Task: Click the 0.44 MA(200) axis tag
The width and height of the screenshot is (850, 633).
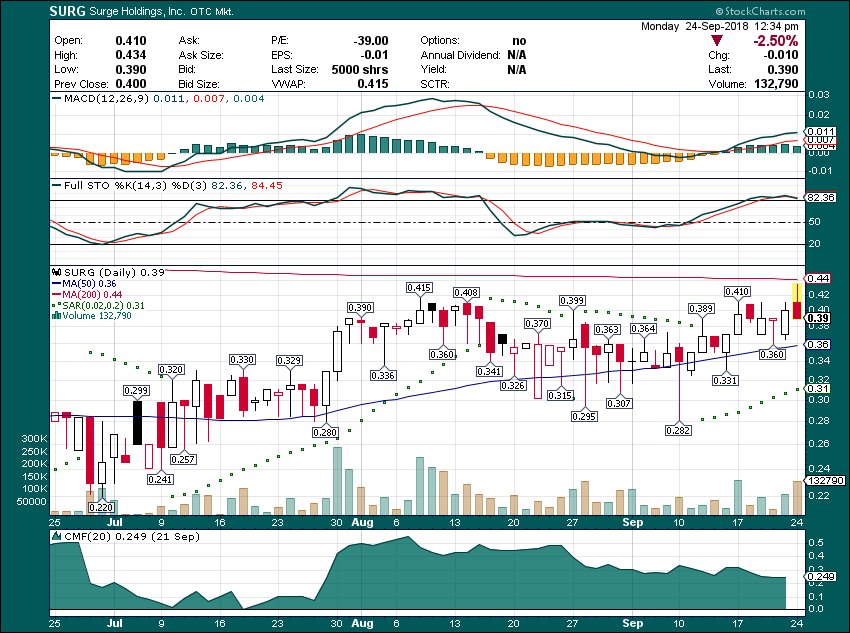Action: 819,279
